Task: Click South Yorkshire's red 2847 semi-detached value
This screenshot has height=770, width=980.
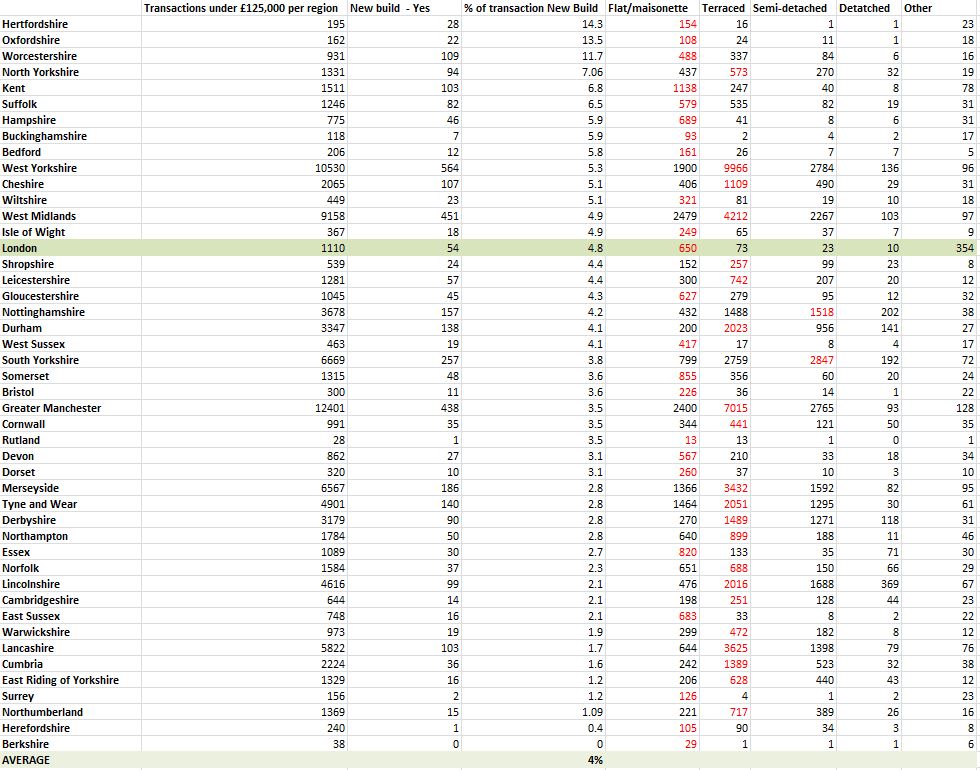Action: (x=819, y=360)
